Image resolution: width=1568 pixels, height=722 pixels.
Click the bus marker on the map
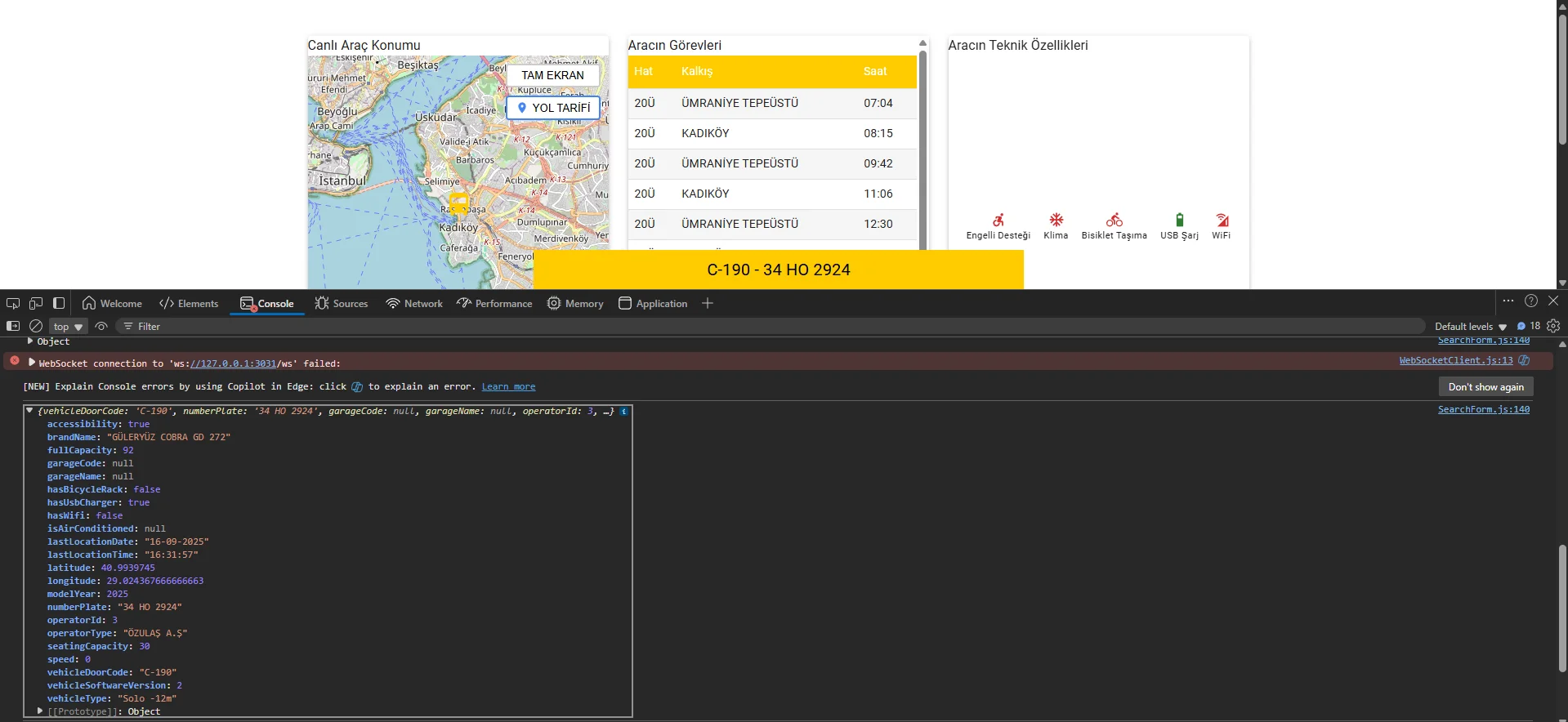[x=458, y=202]
